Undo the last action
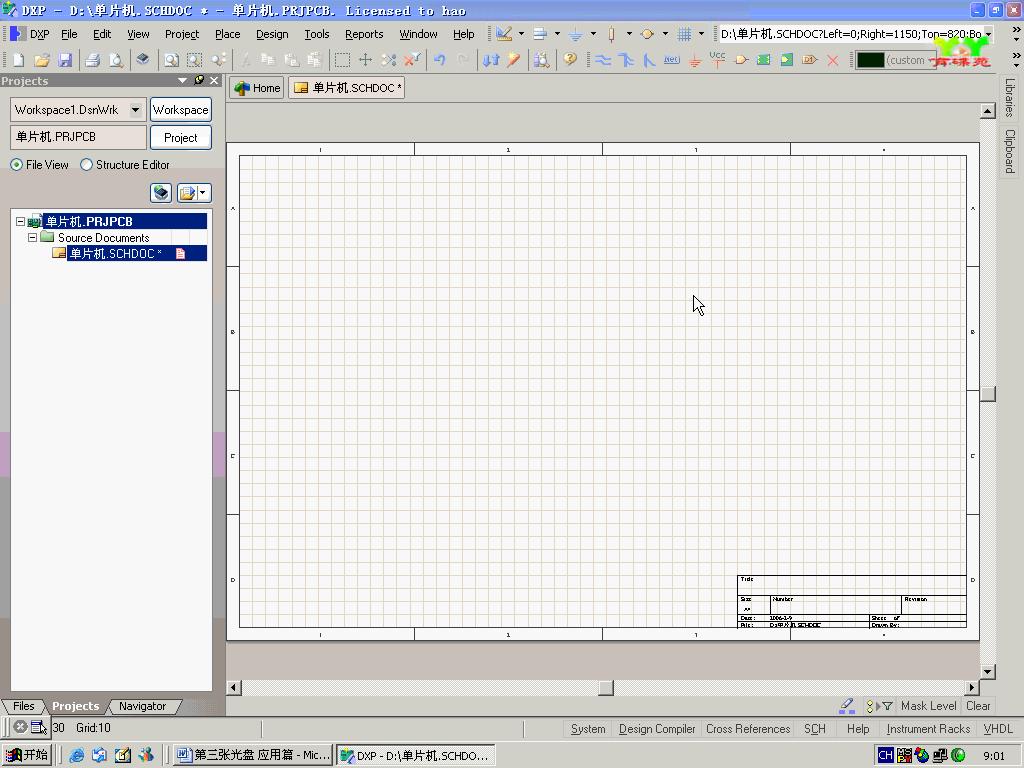 (x=440, y=60)
